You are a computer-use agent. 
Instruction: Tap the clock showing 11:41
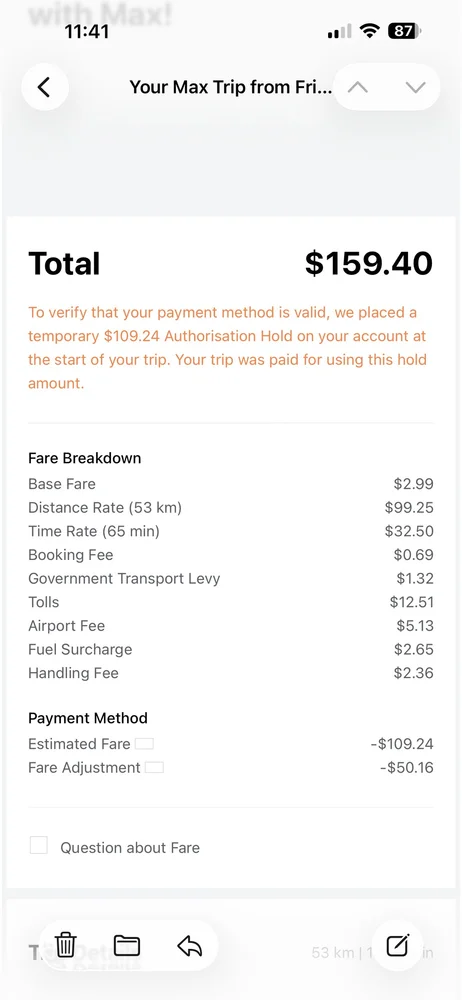pos(86,31)
